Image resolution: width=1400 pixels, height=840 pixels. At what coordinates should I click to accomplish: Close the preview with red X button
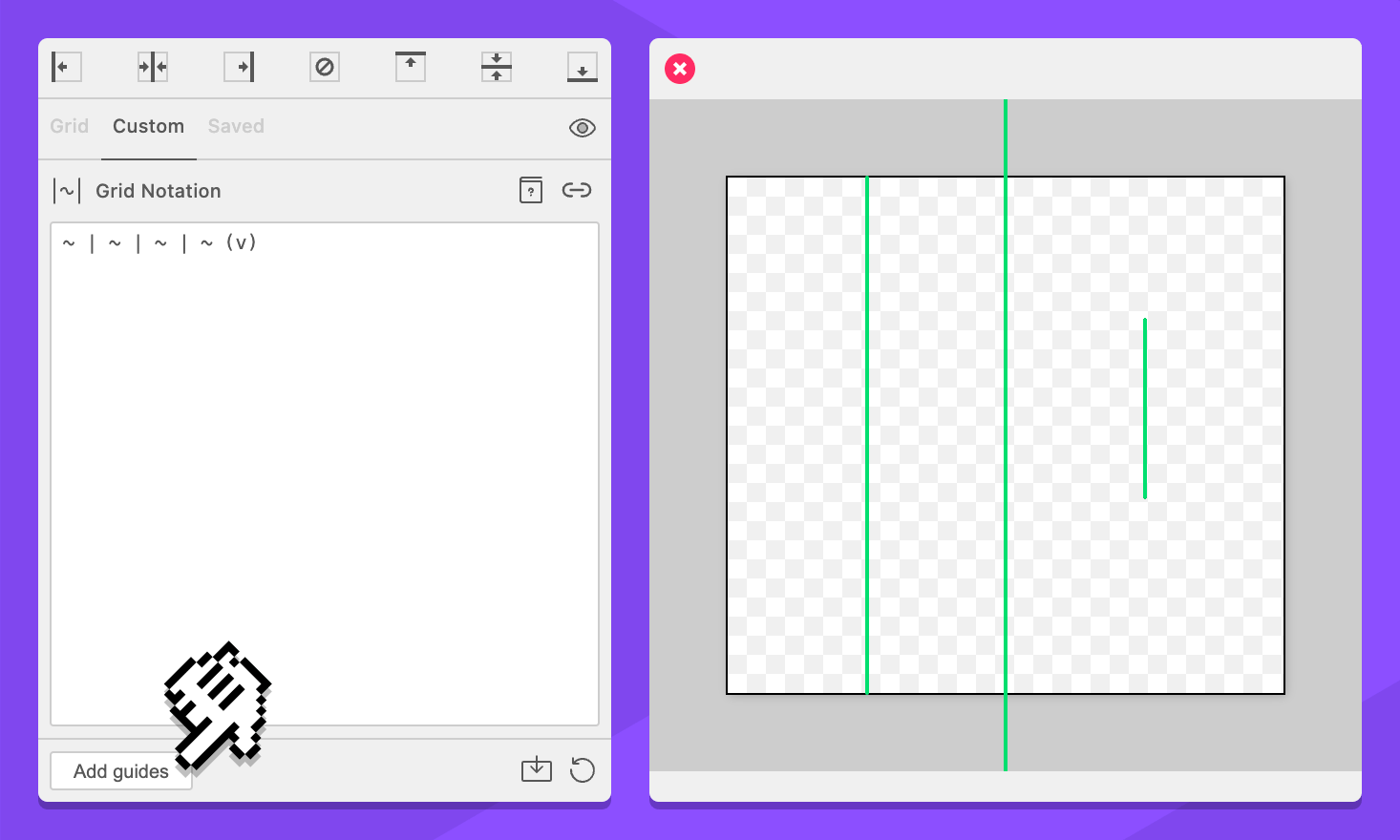[x=680, y=69]
